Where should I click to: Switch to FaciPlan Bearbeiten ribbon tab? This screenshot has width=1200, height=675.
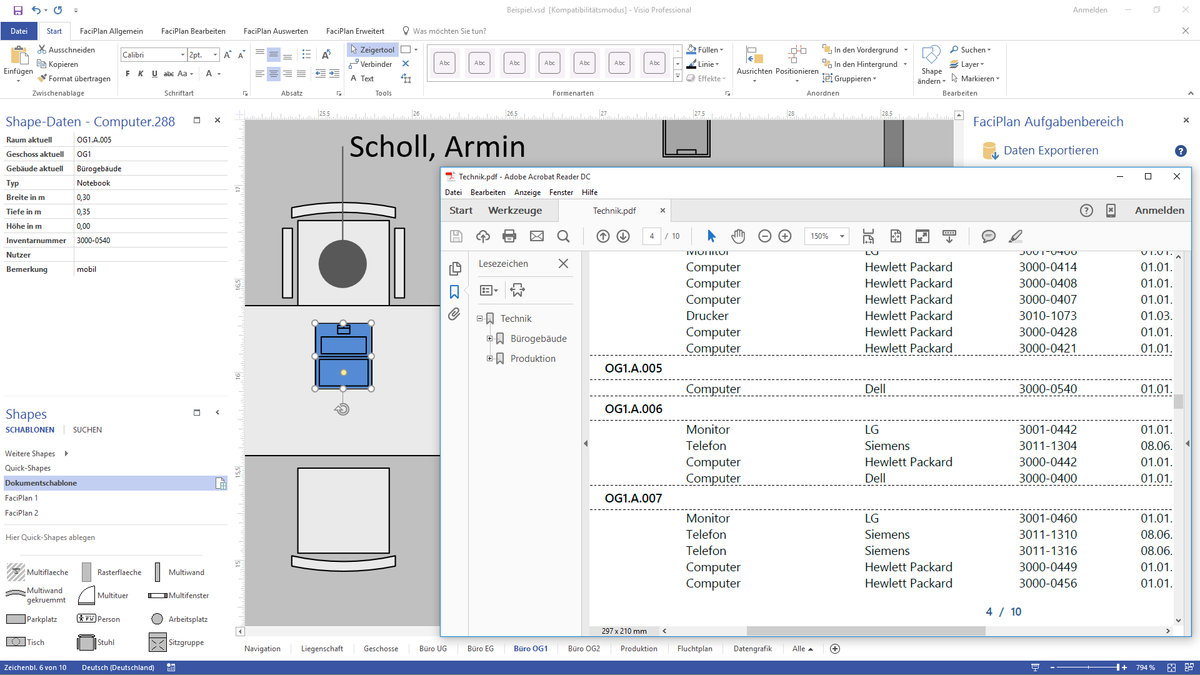(x=195, y=31)
